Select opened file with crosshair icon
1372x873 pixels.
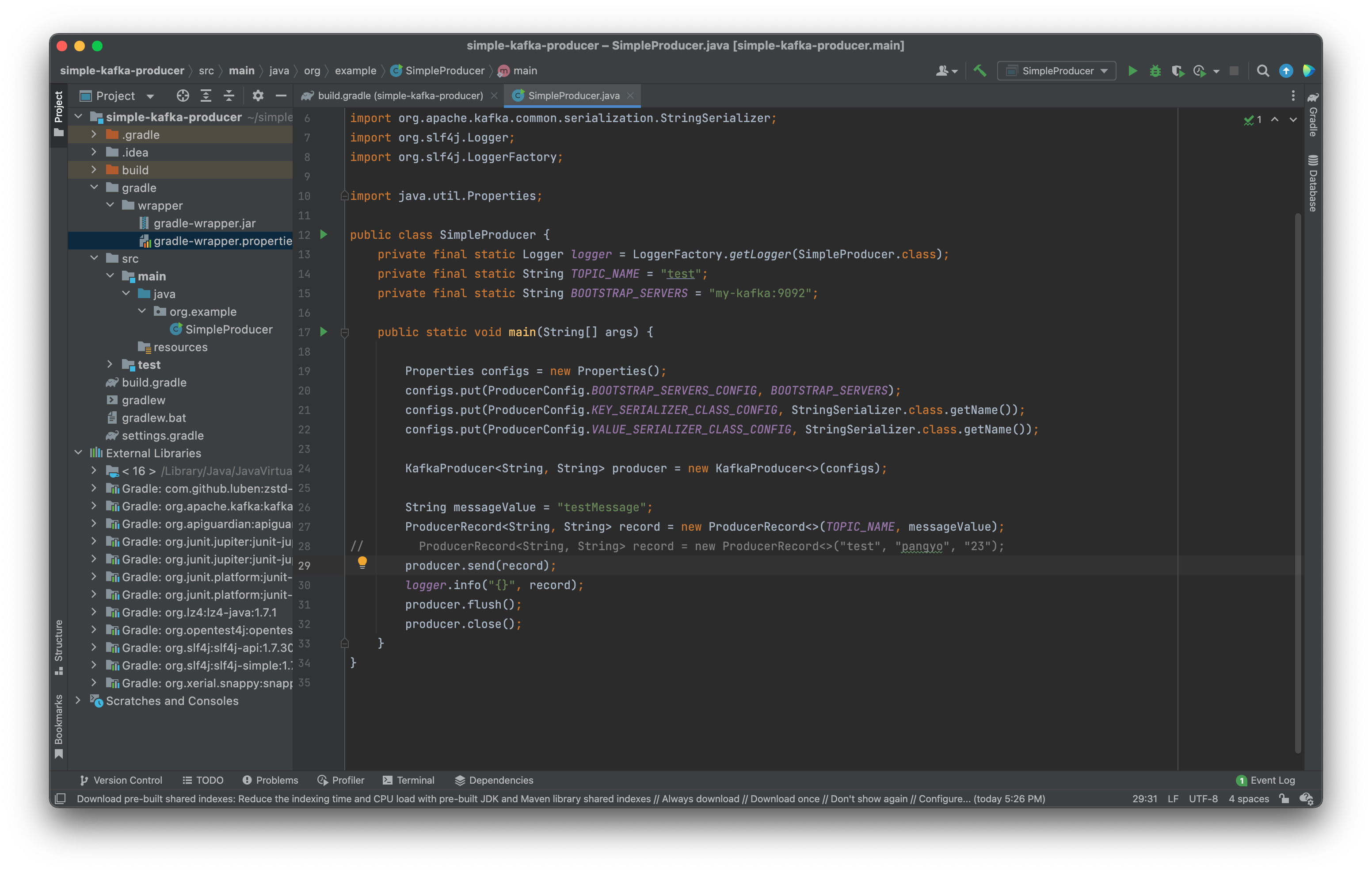click(x=183, y=95)
